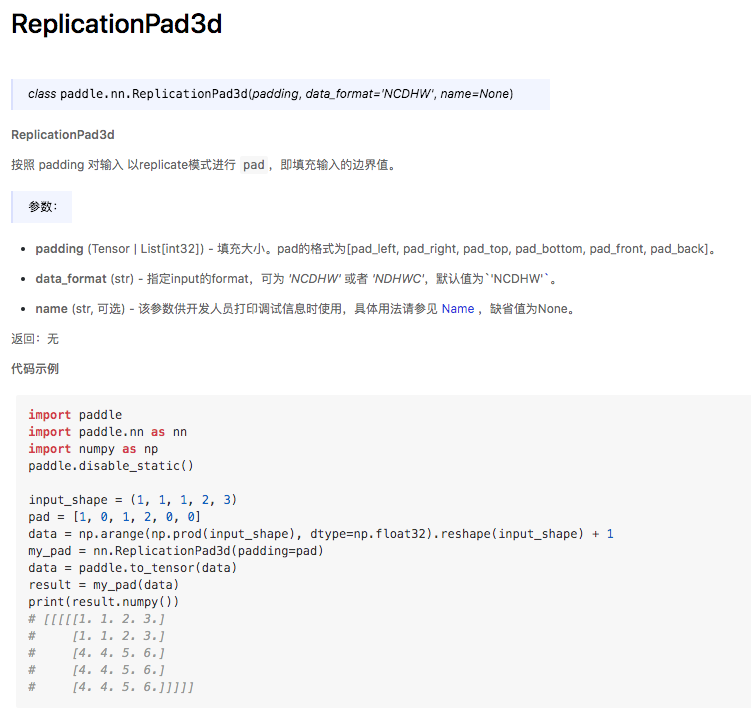Click the bold 'data_format' parameter name
This screenshot has height=708, width=751.
[71, 279]
